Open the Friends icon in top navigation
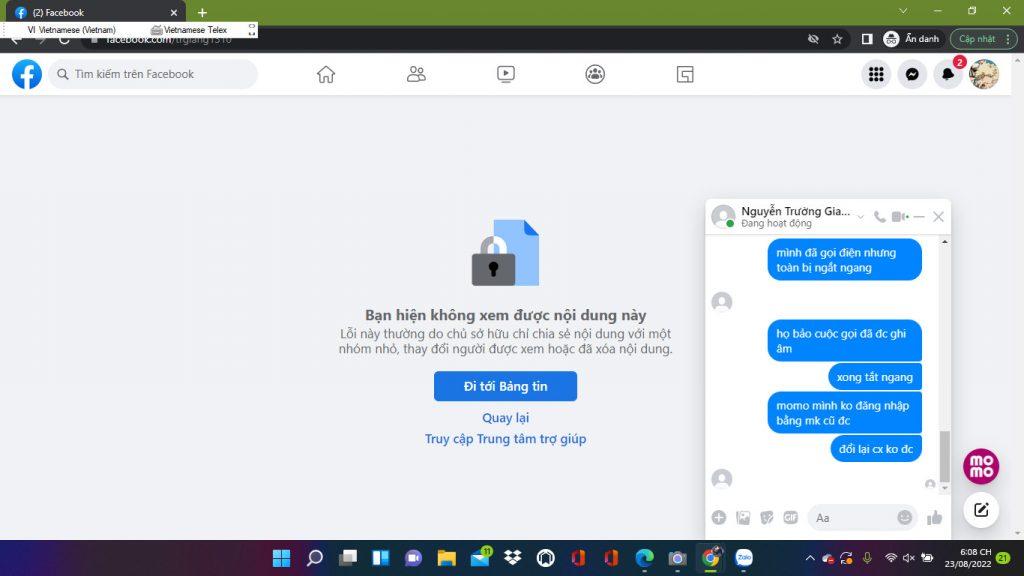This screenshot has height=576, width=1024. coord(416,74)
